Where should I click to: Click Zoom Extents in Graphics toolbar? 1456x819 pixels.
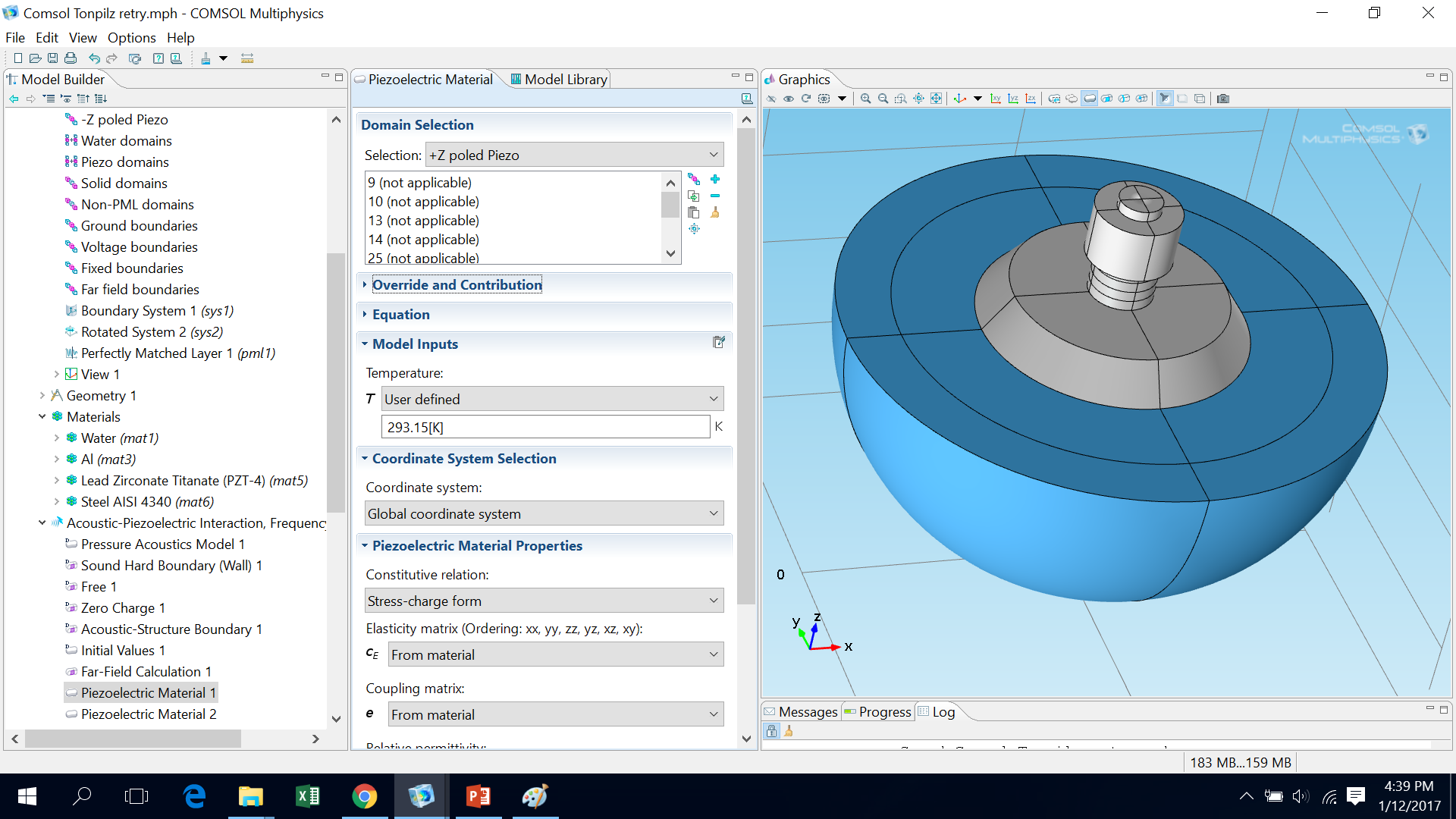pyautogui.click(x=936, y=99)
